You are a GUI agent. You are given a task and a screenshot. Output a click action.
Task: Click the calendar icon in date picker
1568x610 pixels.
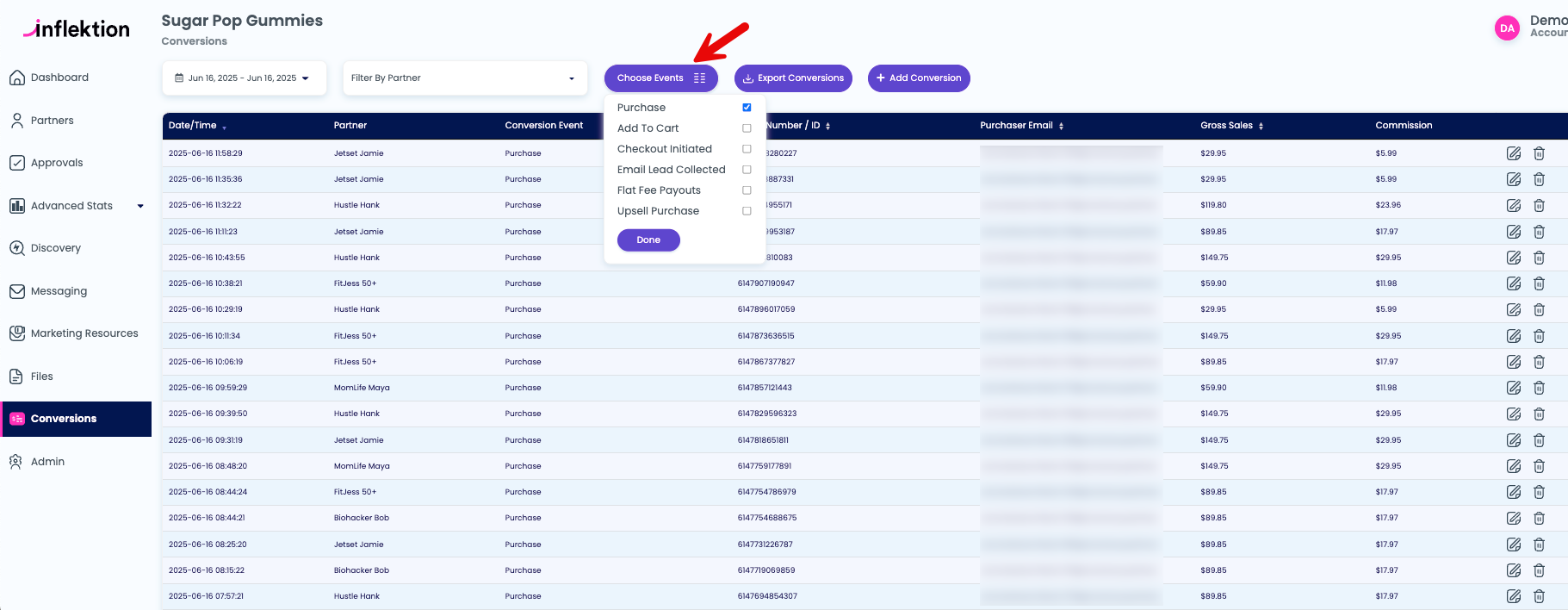pos(179,78)
